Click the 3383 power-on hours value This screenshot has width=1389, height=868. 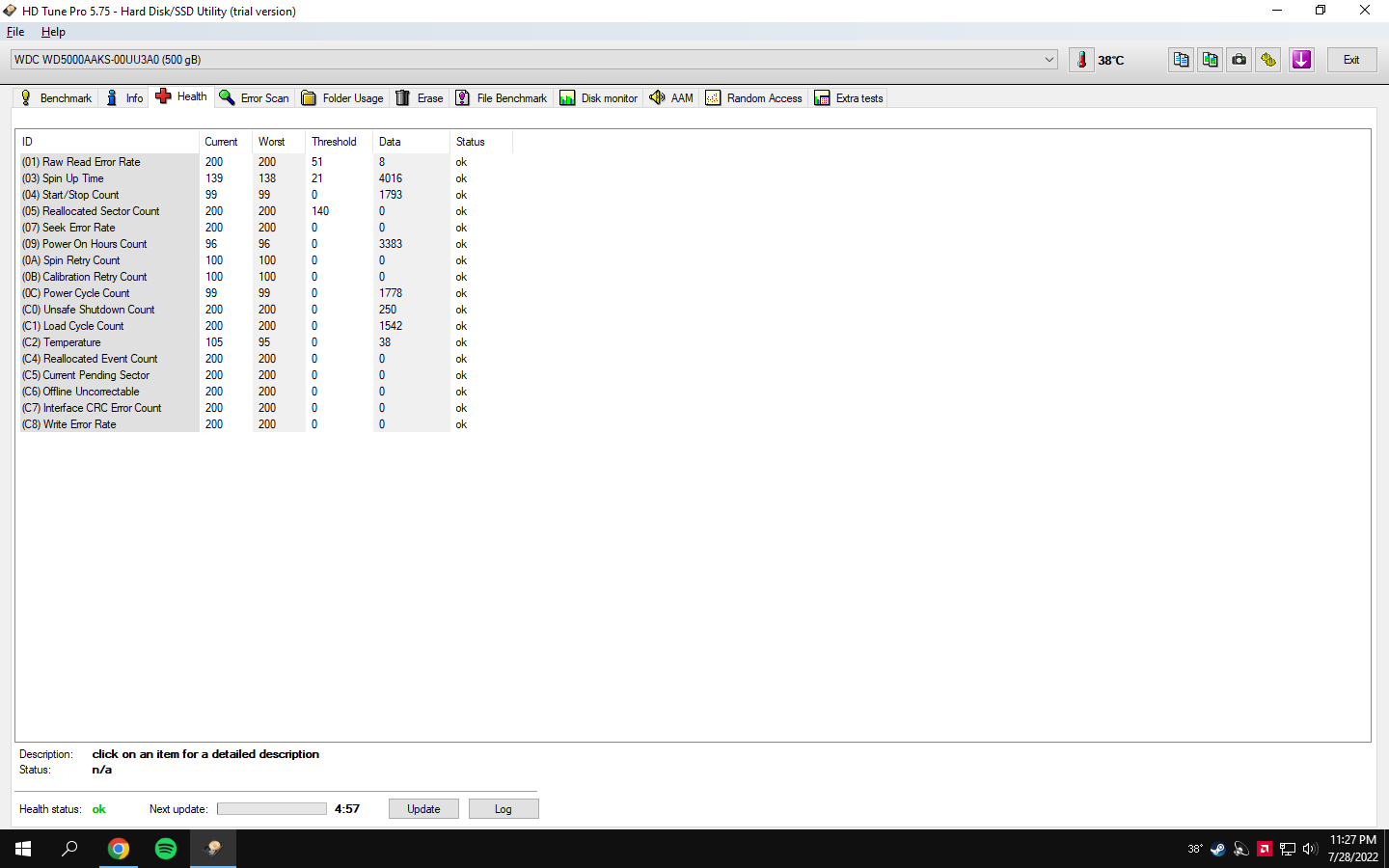click(x=391, y=244)
